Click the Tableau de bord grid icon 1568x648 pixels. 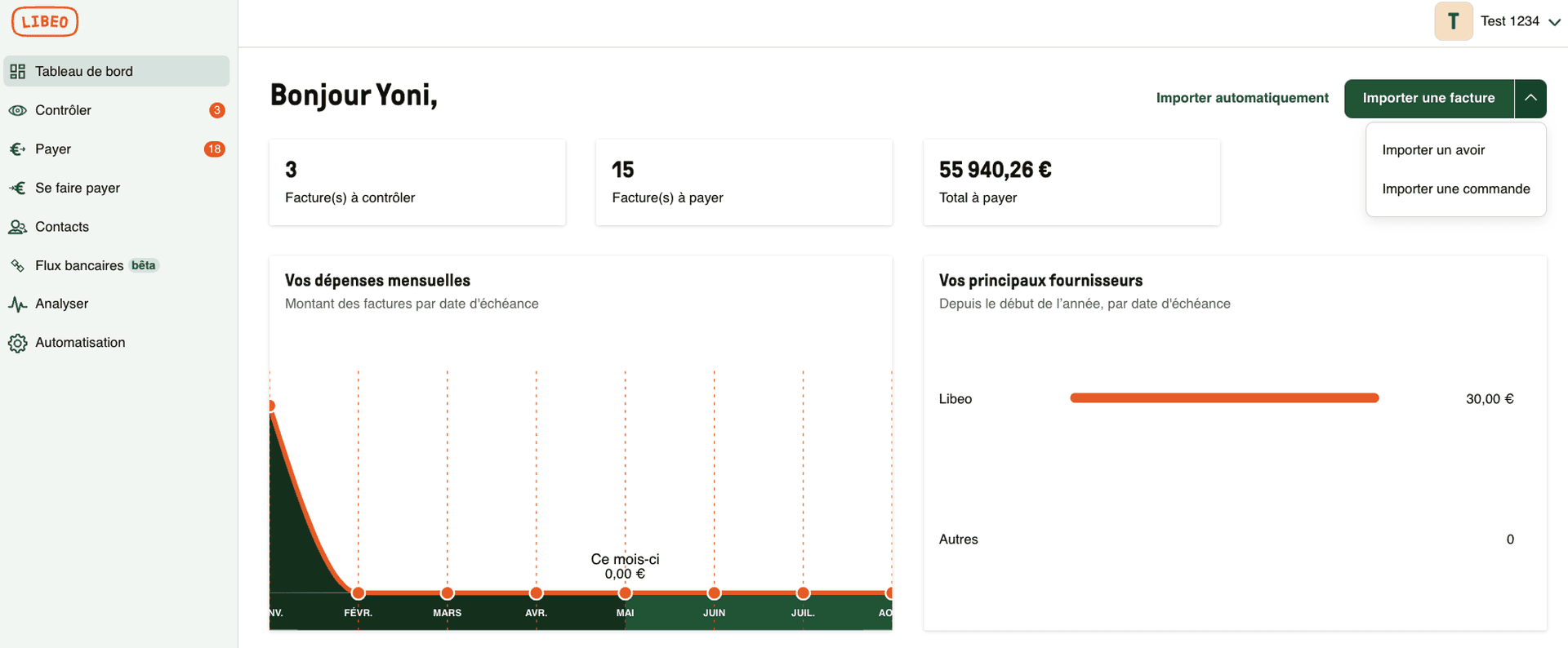pos(17,72)
